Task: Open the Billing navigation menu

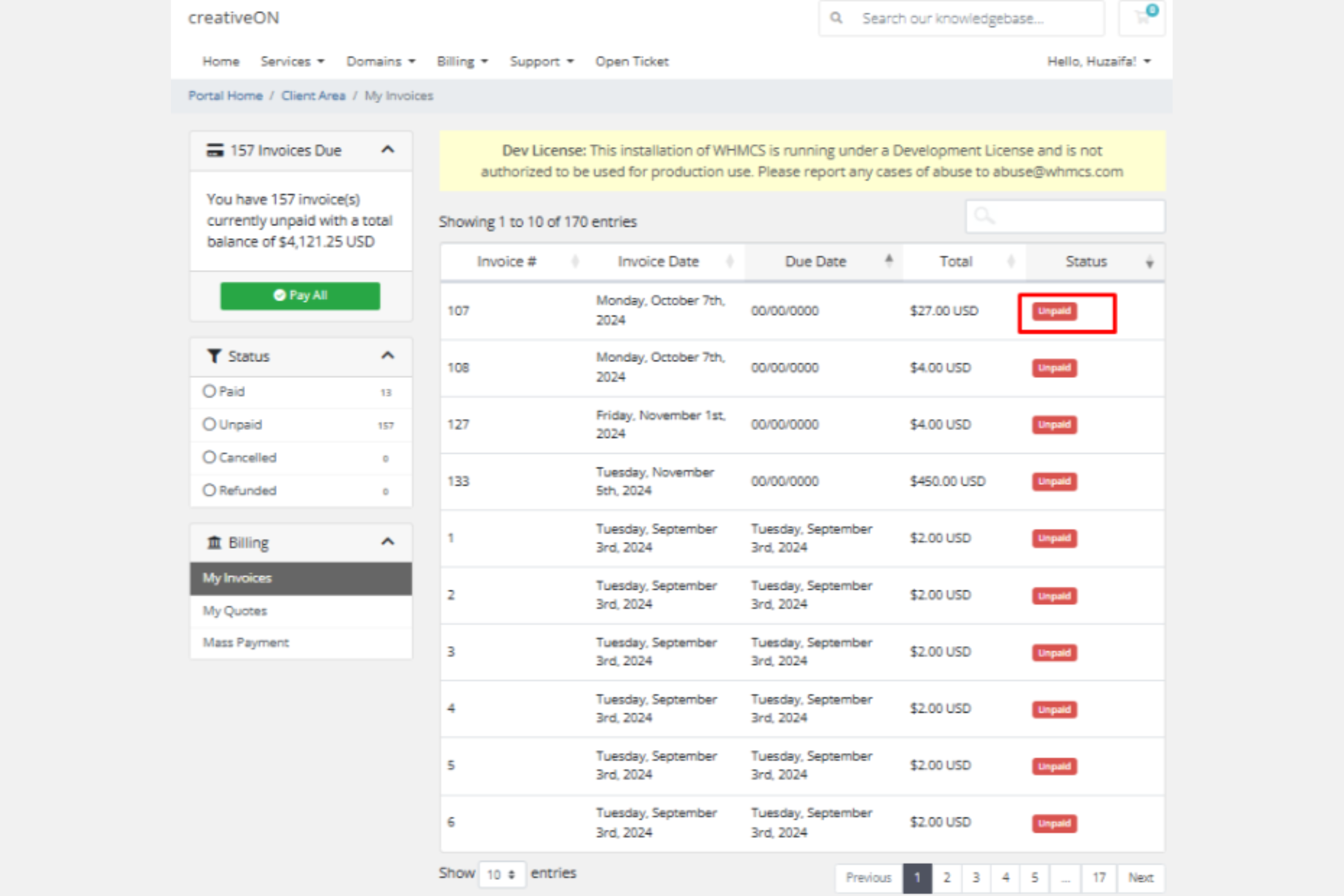Action: (462, 61)
